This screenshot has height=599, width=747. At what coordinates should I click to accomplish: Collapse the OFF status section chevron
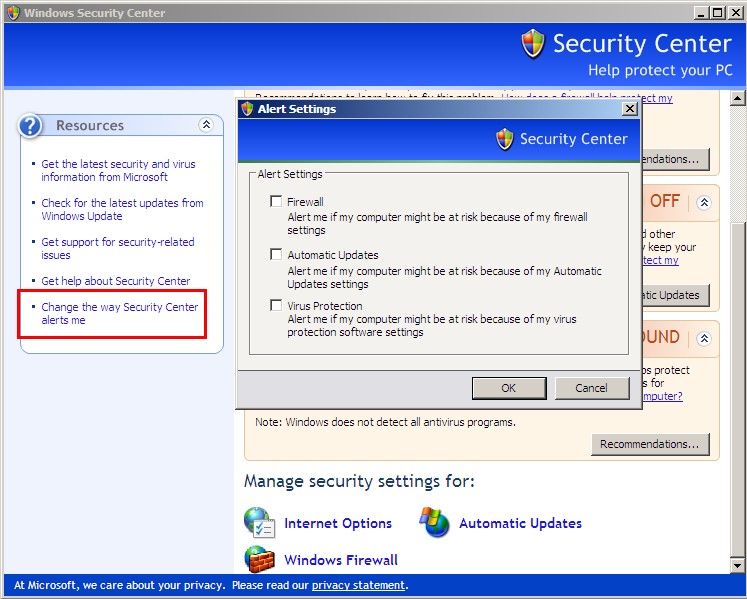(x=704, y=203)
